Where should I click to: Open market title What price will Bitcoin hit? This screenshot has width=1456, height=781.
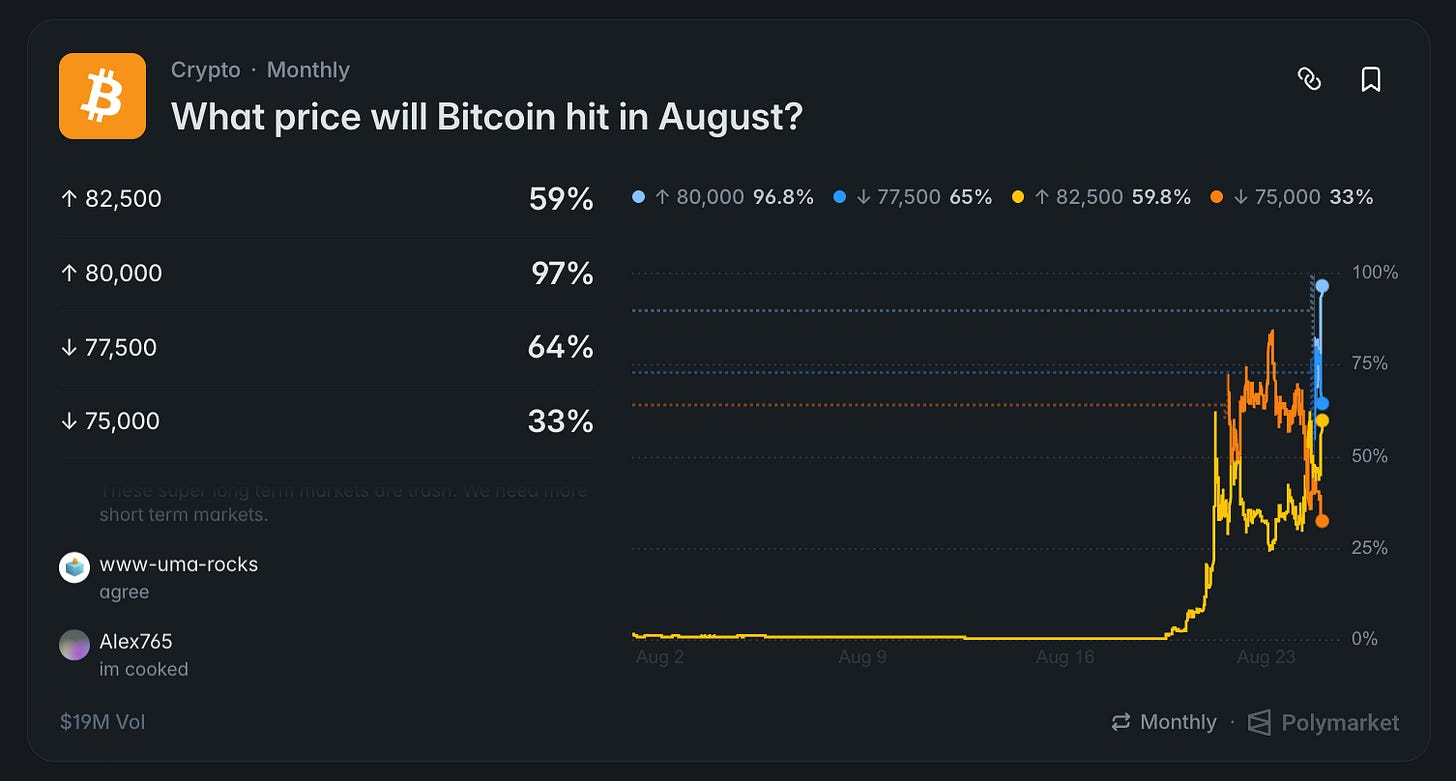pyautogui.click(x=487, y=117)
